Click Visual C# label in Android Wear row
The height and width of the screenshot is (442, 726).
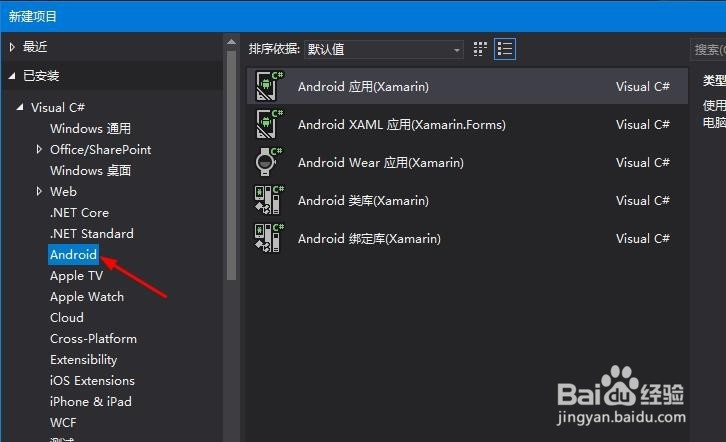[643, 162]
